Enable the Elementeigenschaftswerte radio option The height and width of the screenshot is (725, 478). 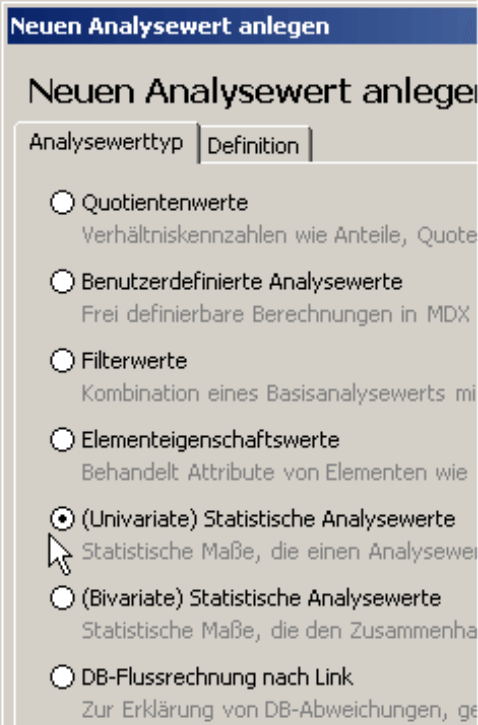click(62, 440)
